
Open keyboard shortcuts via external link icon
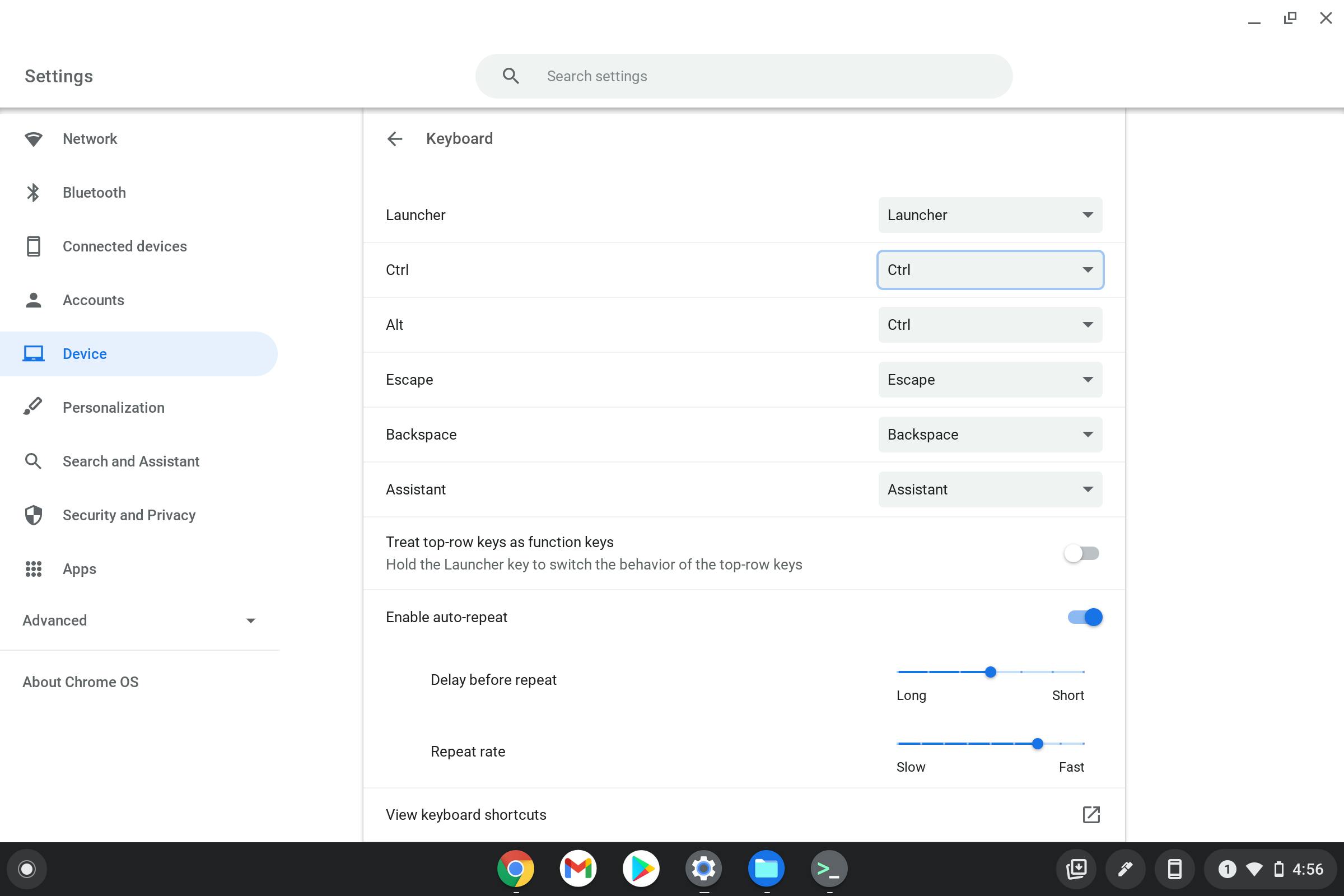[1091, 814]
